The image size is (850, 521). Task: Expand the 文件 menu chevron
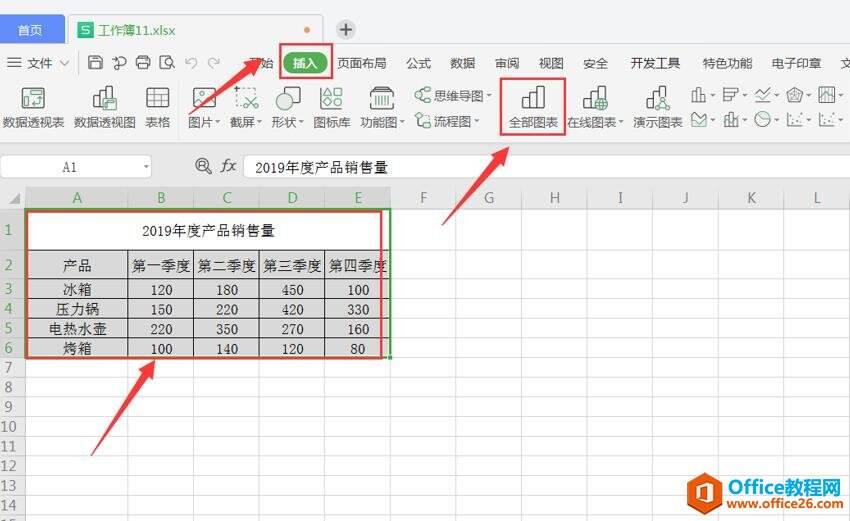[65, 63]
